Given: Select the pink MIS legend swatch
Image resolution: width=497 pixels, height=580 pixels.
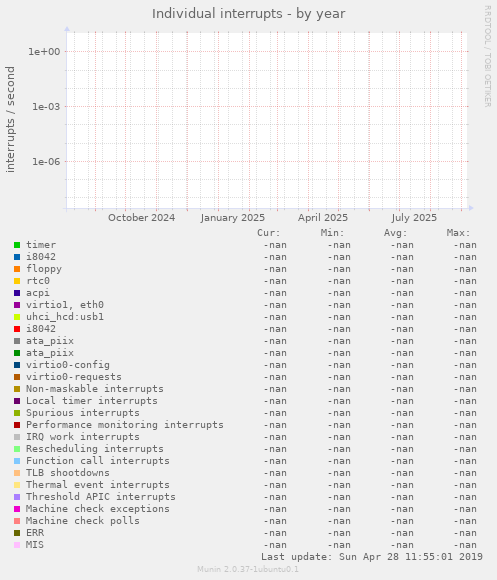Looking at the screenshot, I should pyautogui.click(x=17, y=545).
